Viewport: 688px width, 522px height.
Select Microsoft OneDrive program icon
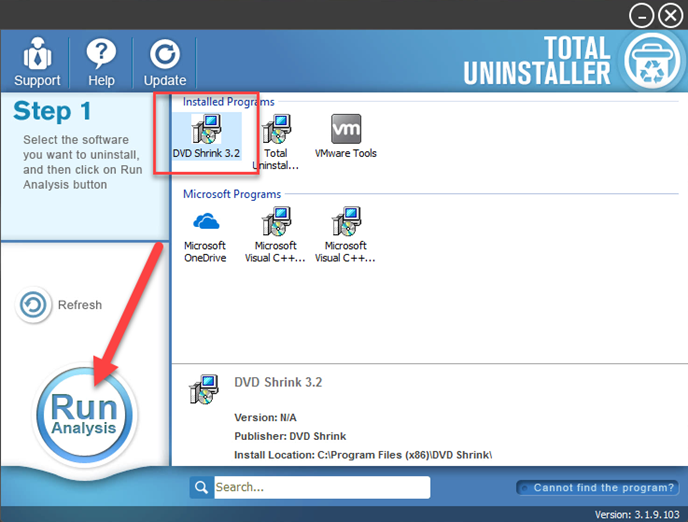coord(205,235)
